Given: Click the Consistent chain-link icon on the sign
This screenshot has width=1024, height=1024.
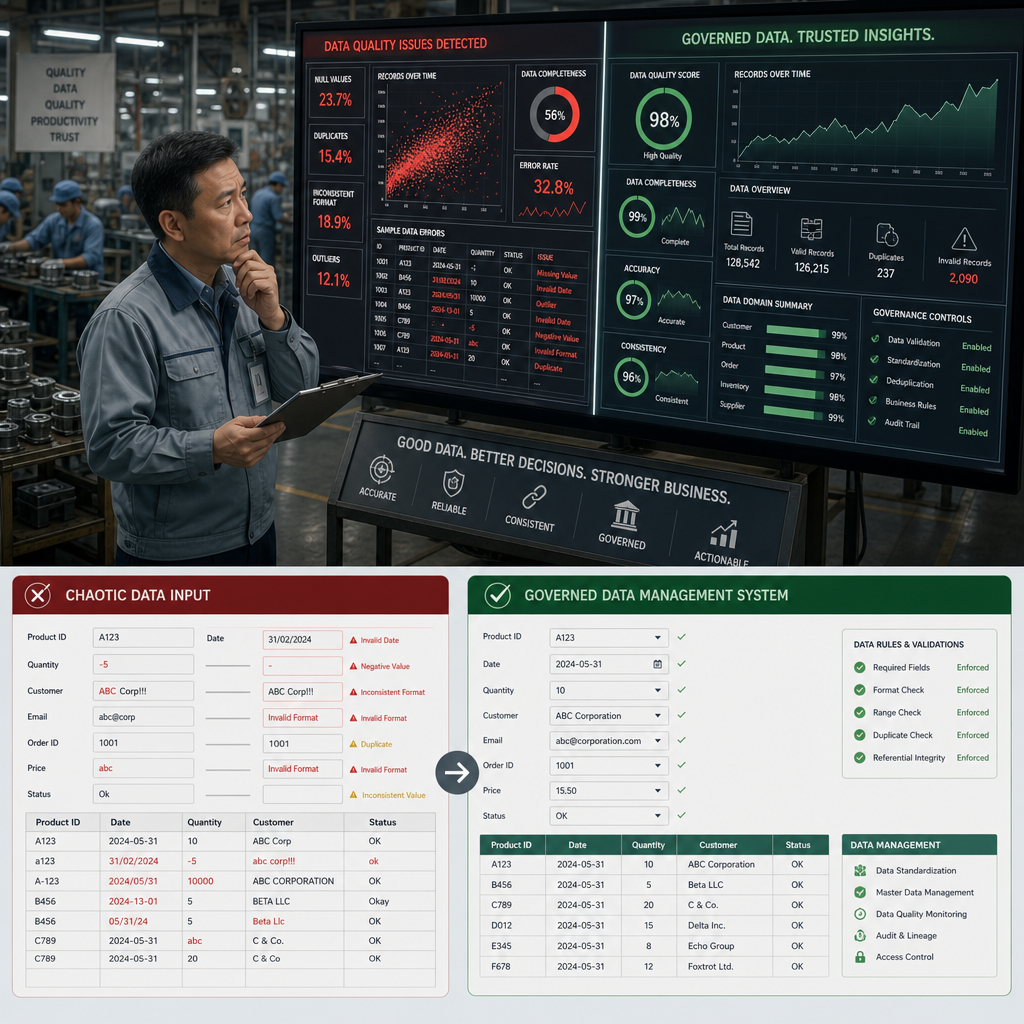Looking at the screenshot, I should click(534, 498).
